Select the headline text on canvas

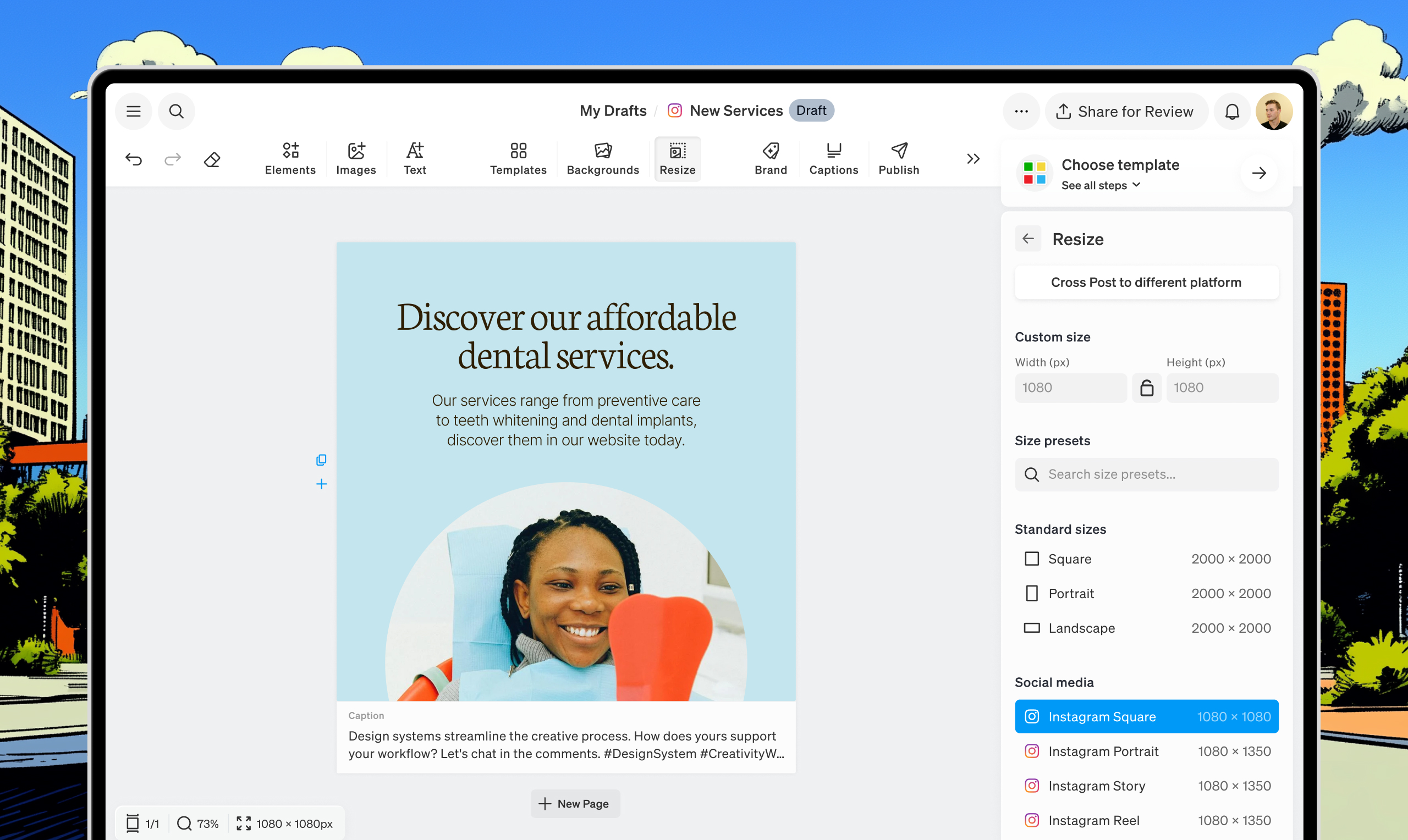(566, 336)
